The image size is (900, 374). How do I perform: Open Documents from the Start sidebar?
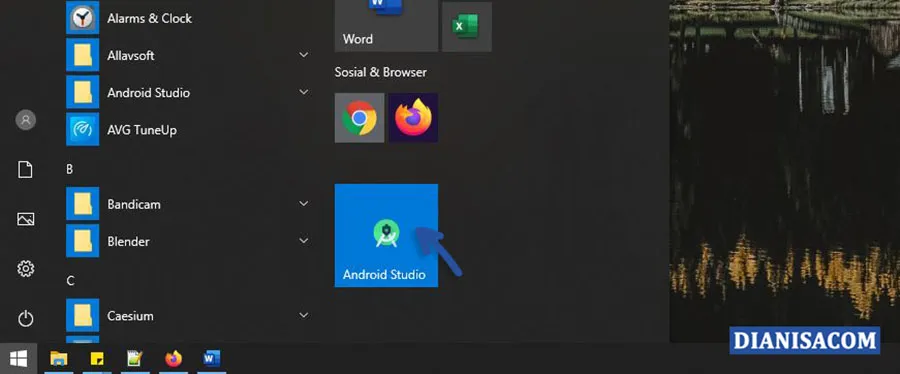[x=25, y=170]
